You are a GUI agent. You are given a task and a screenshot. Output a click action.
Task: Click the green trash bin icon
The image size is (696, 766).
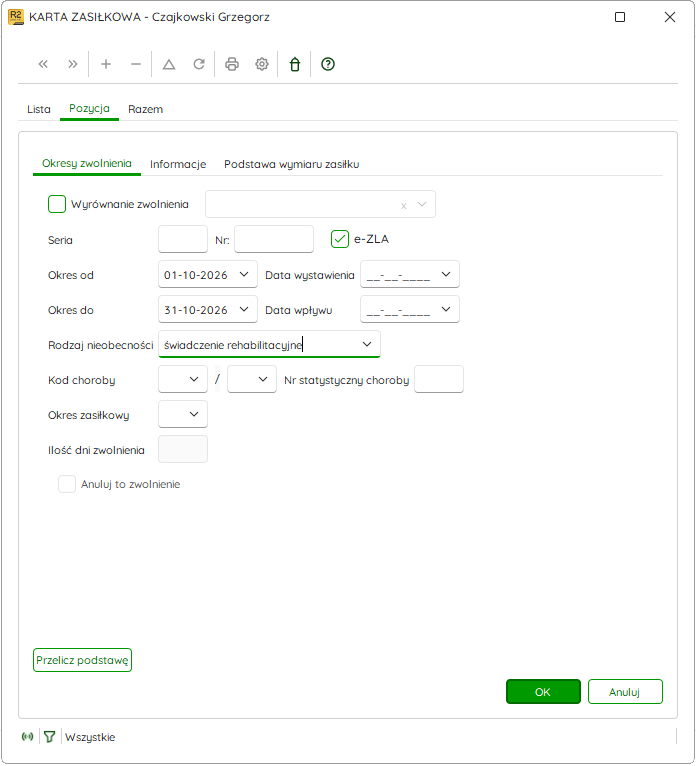pyautogui.click(x=295, y=64)
